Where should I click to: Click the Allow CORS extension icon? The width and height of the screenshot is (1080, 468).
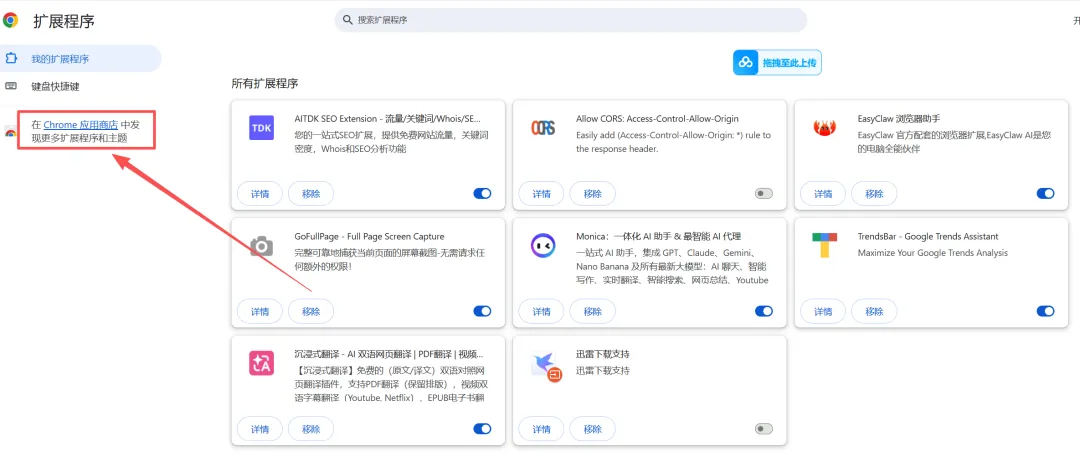543,128
